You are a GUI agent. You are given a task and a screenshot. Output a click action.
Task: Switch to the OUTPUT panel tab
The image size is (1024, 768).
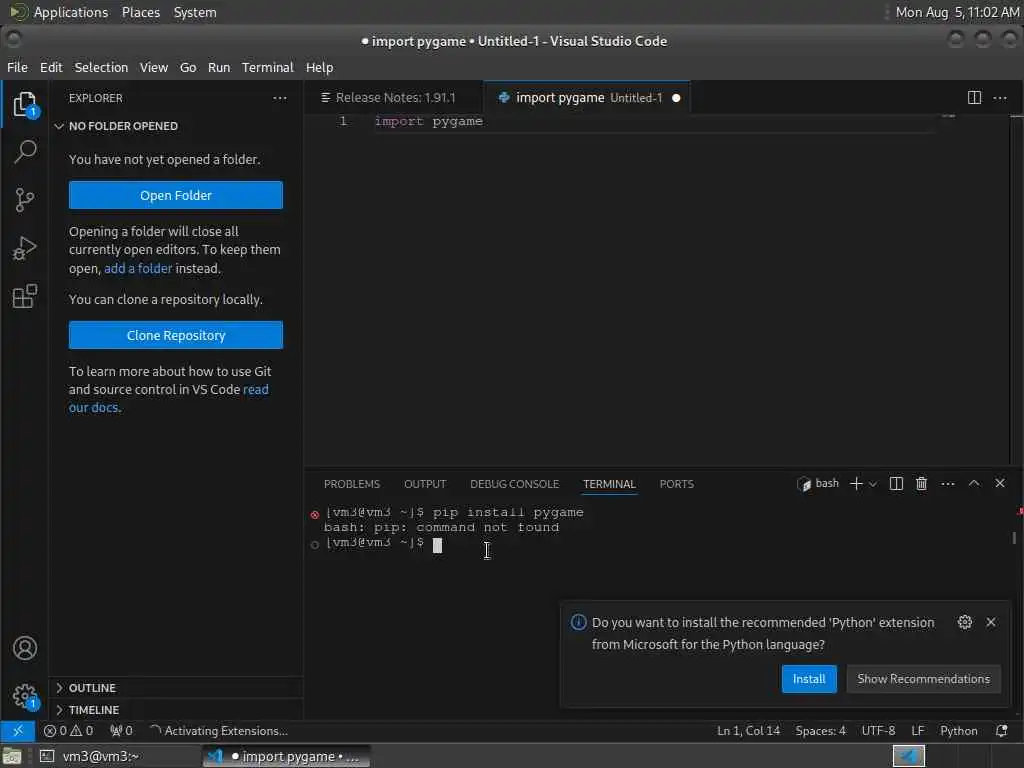click(425, 484)
